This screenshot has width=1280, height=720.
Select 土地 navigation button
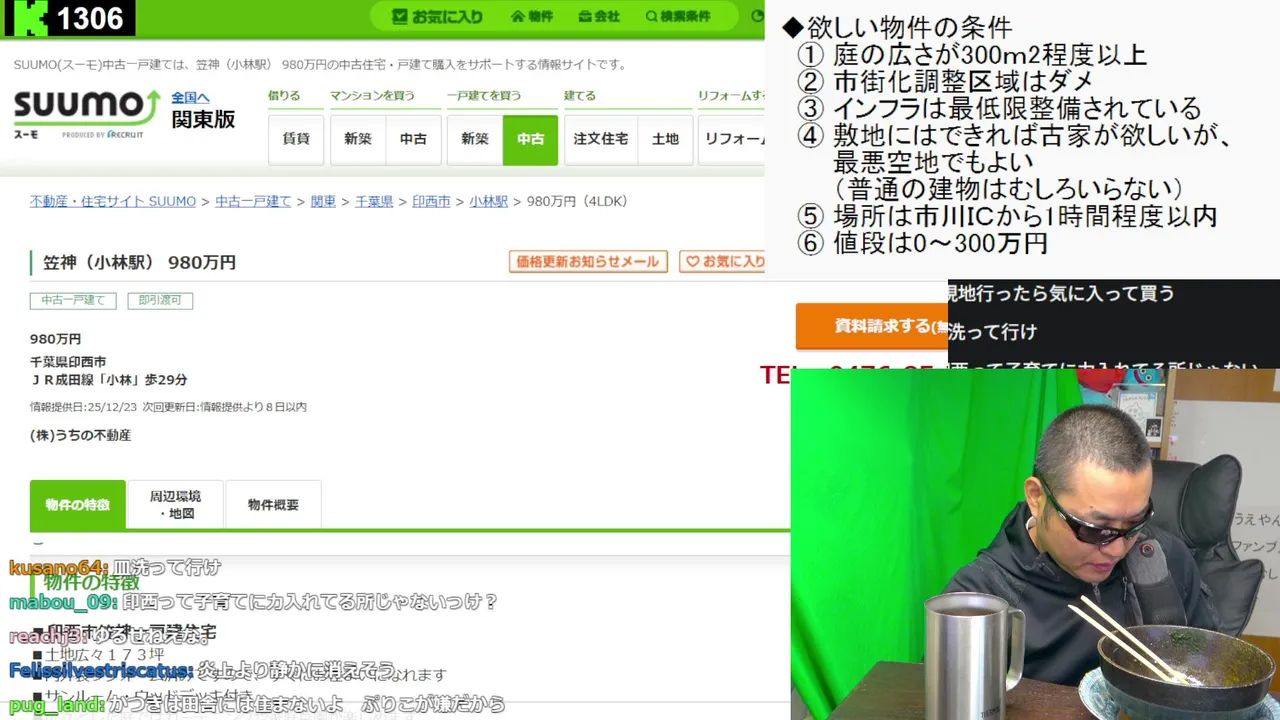click(x=665, y=139)
